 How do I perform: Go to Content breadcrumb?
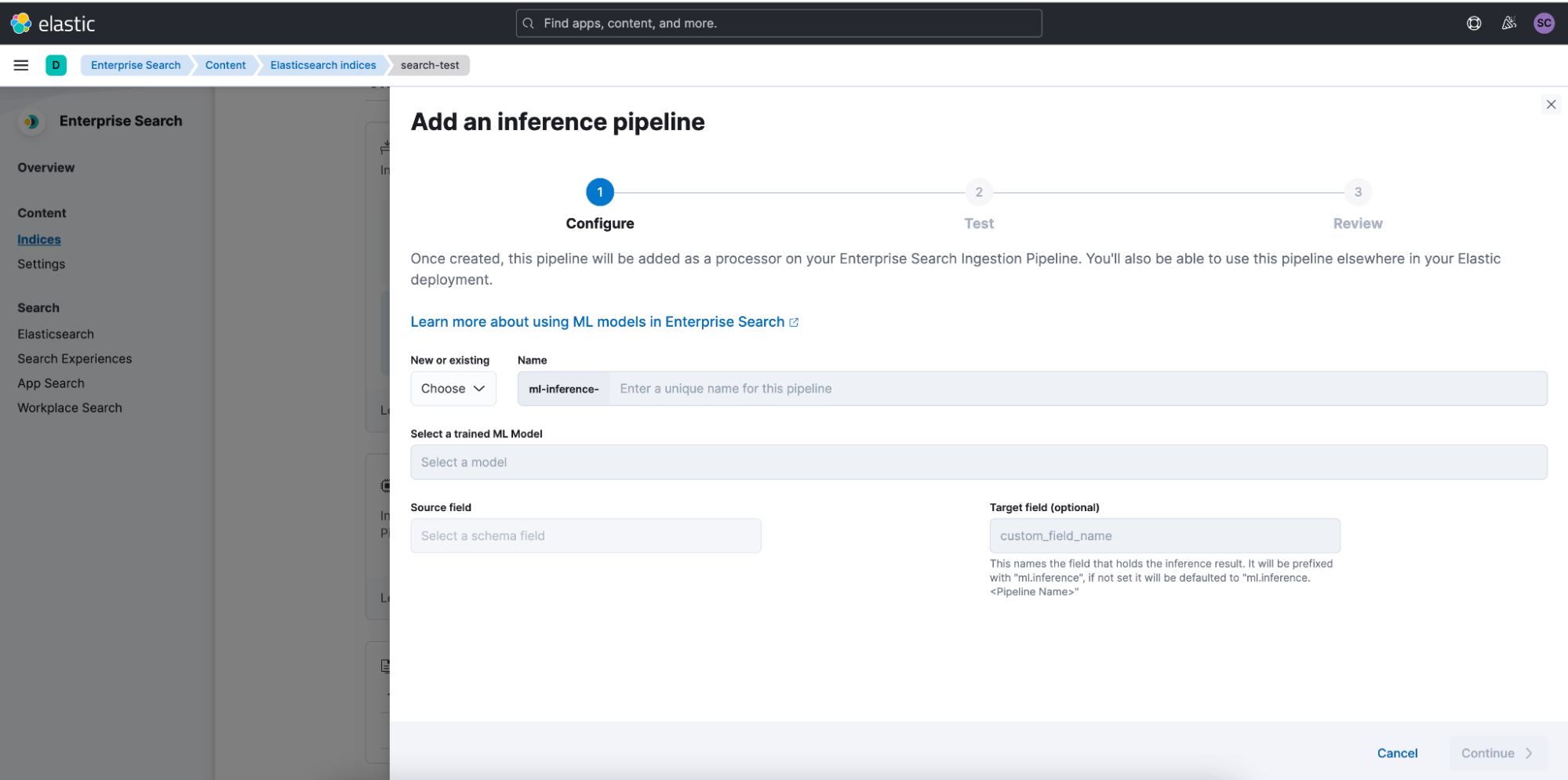coord(225,65)
